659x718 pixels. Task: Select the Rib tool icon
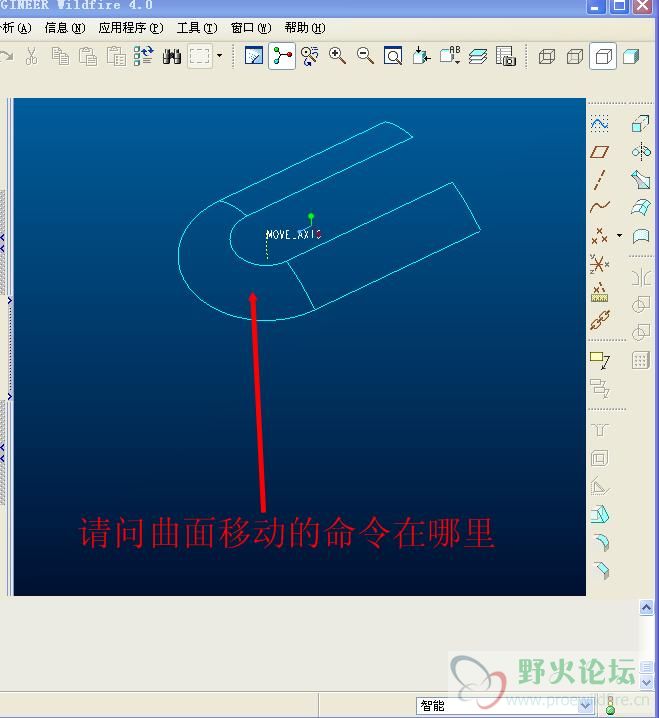click(599, 486)
